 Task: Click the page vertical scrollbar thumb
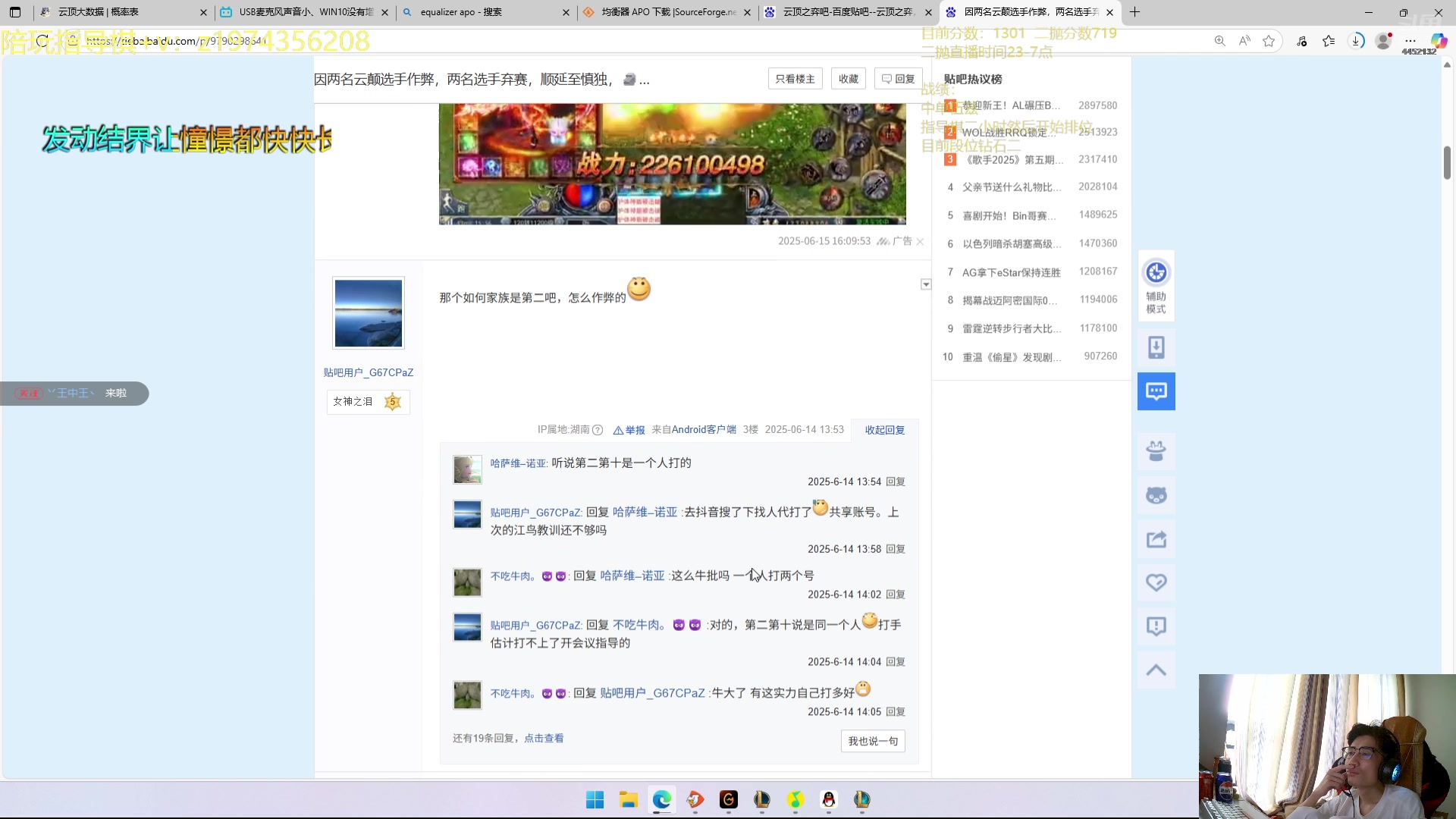(1447, 162)
